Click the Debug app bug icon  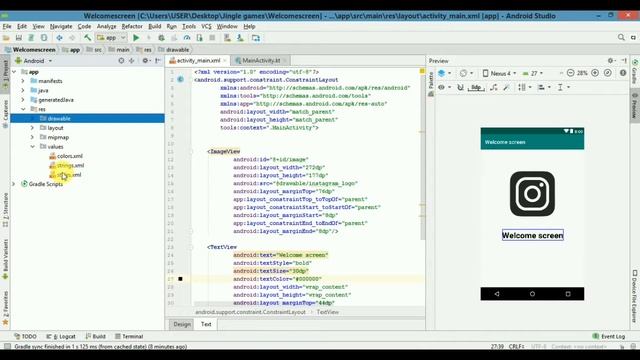point(161,38)
